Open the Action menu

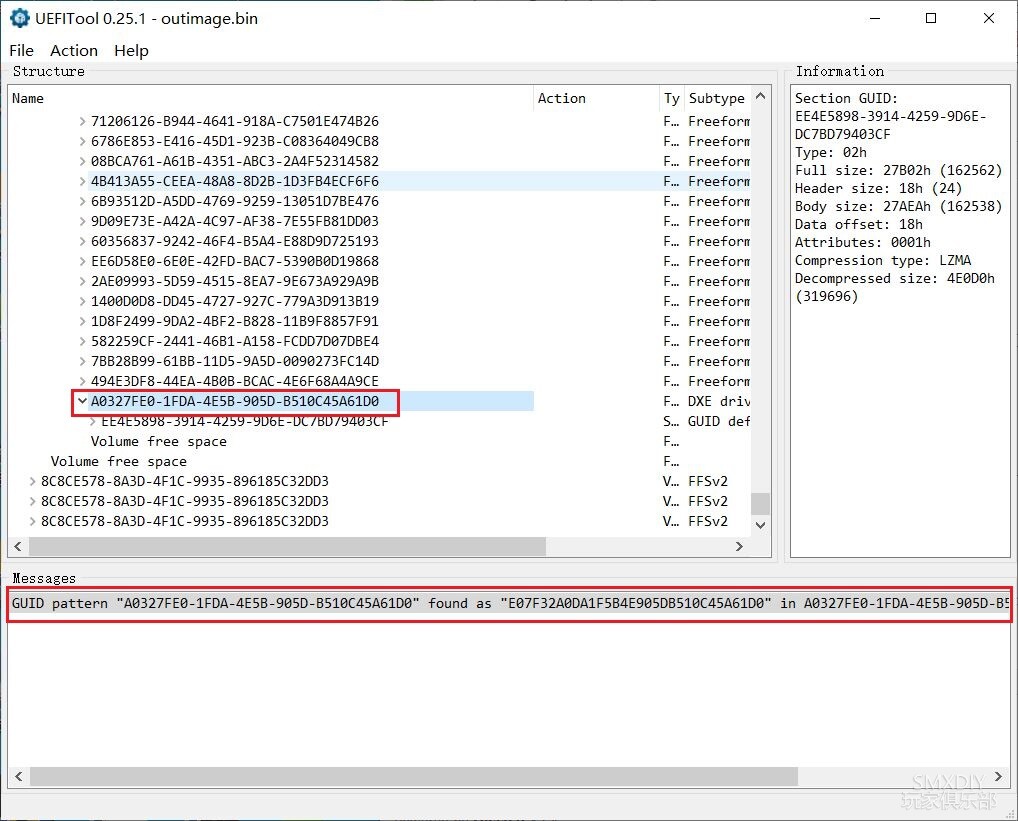click(74, 51)
